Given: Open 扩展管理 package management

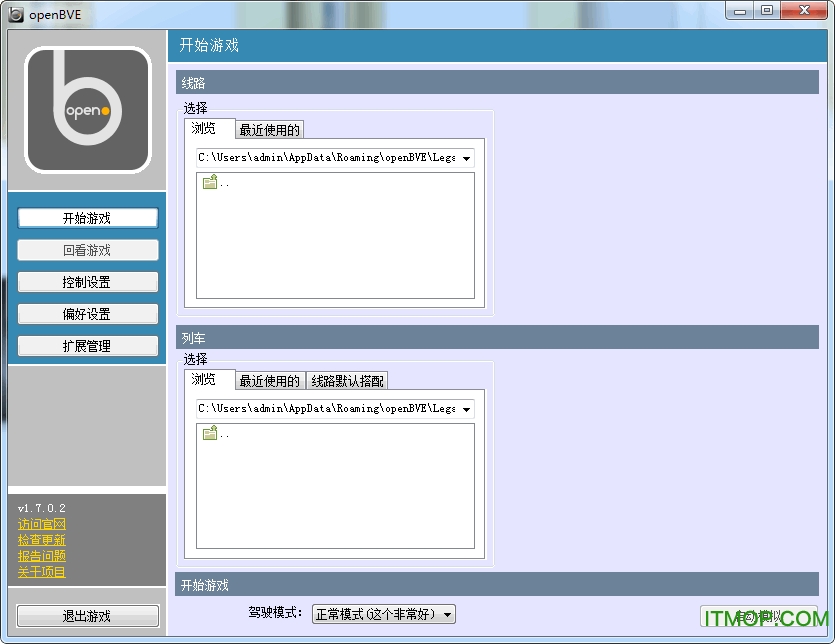Looking at the screenshot, I should (87, 346).
